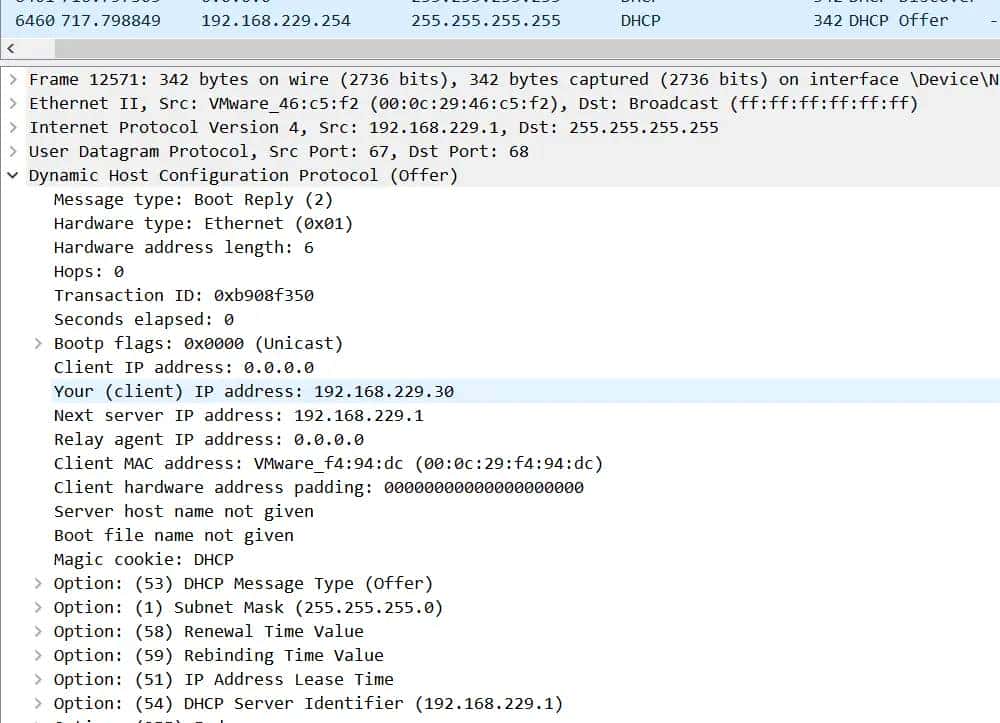
Task: Click the left scroll arrow above the details pane
Action: point(10,48)
